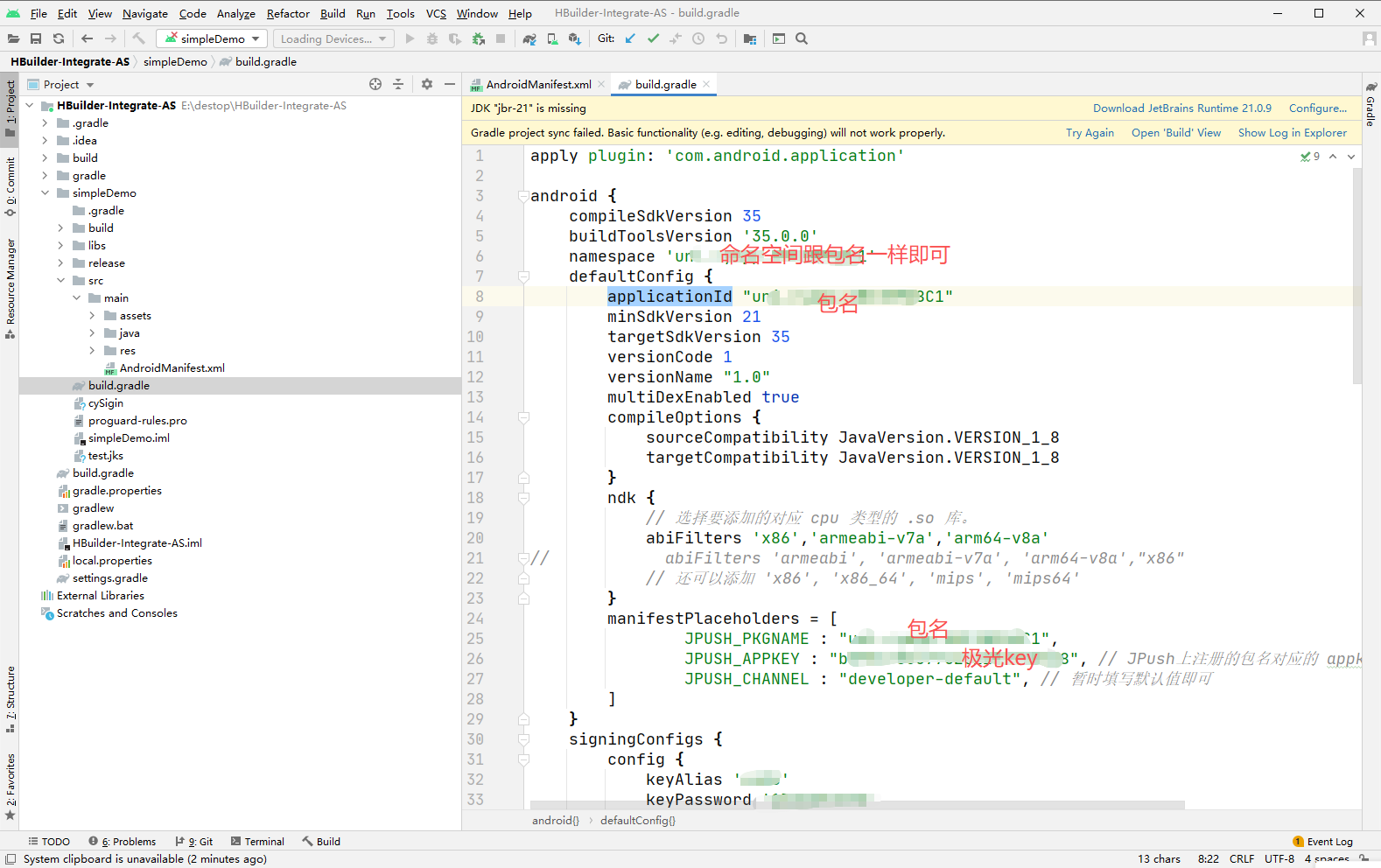The width and height of the screenshot is (1381, 868).
Task: Click the Configure... link
Action: click(x=1317, y=108)
